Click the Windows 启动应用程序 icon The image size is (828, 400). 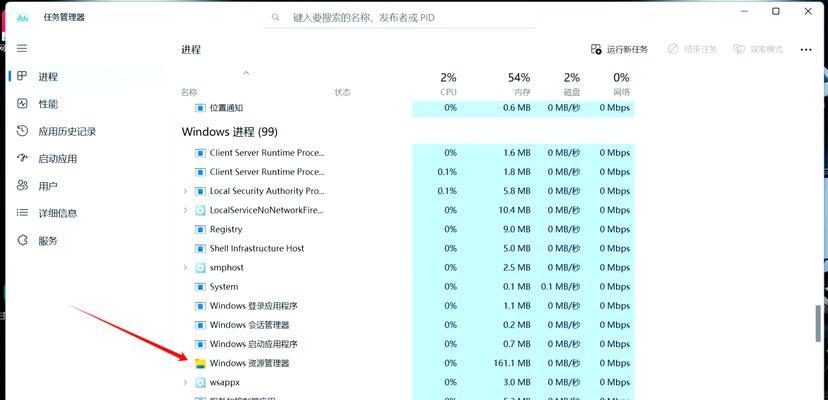pos(200,344)
